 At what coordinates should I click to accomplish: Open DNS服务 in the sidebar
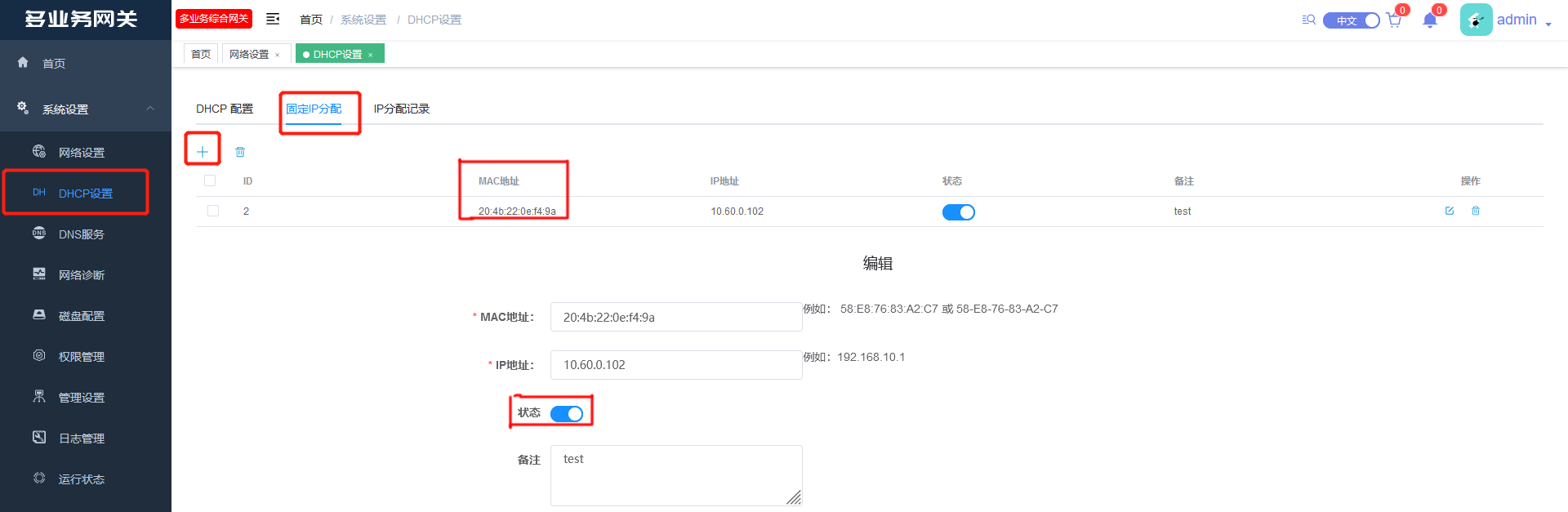pos(82,234)
